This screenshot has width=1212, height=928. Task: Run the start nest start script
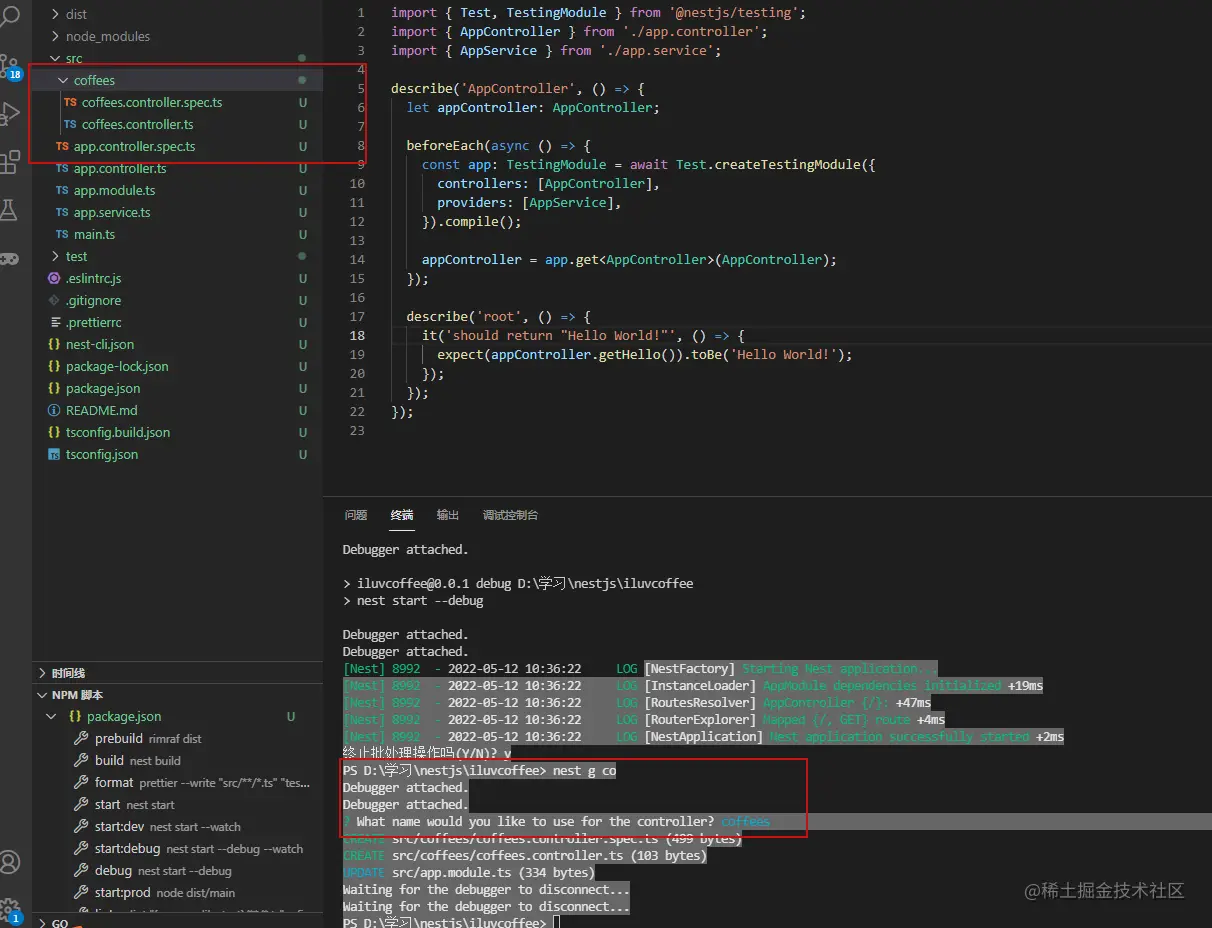pos(135,804)
